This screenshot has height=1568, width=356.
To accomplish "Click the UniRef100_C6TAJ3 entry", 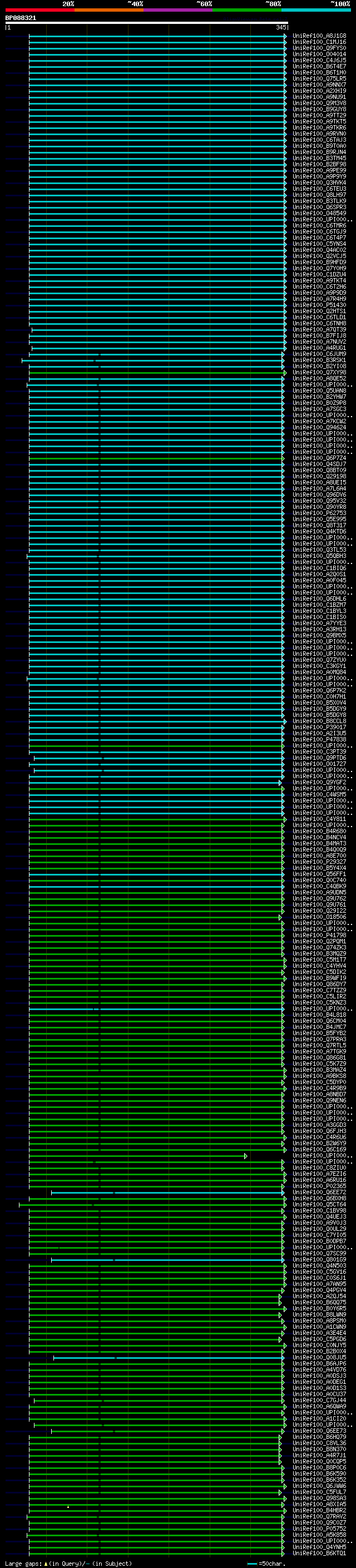I will pos(319,140).
